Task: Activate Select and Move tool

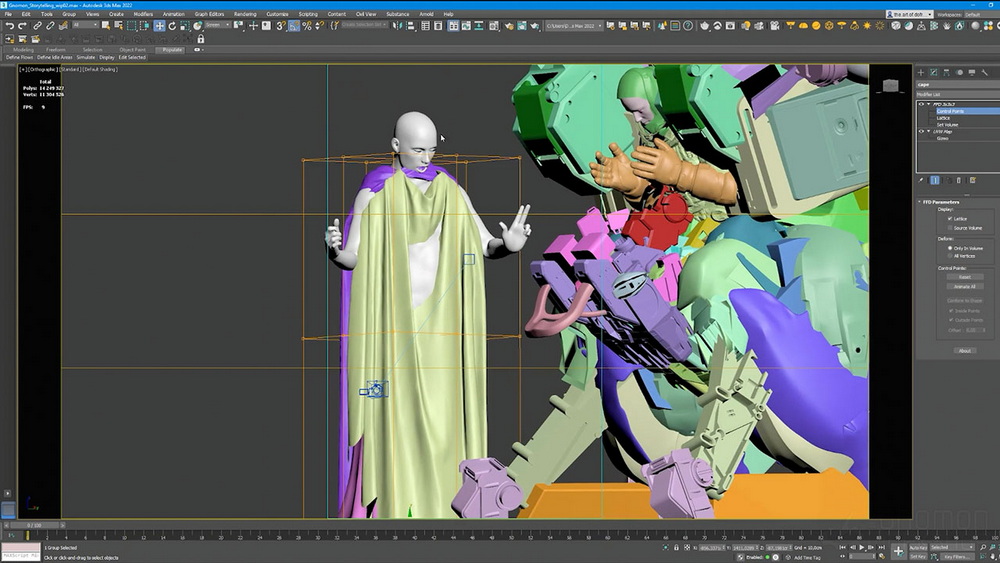Action: pyautogui.click(x=159, y=26)
